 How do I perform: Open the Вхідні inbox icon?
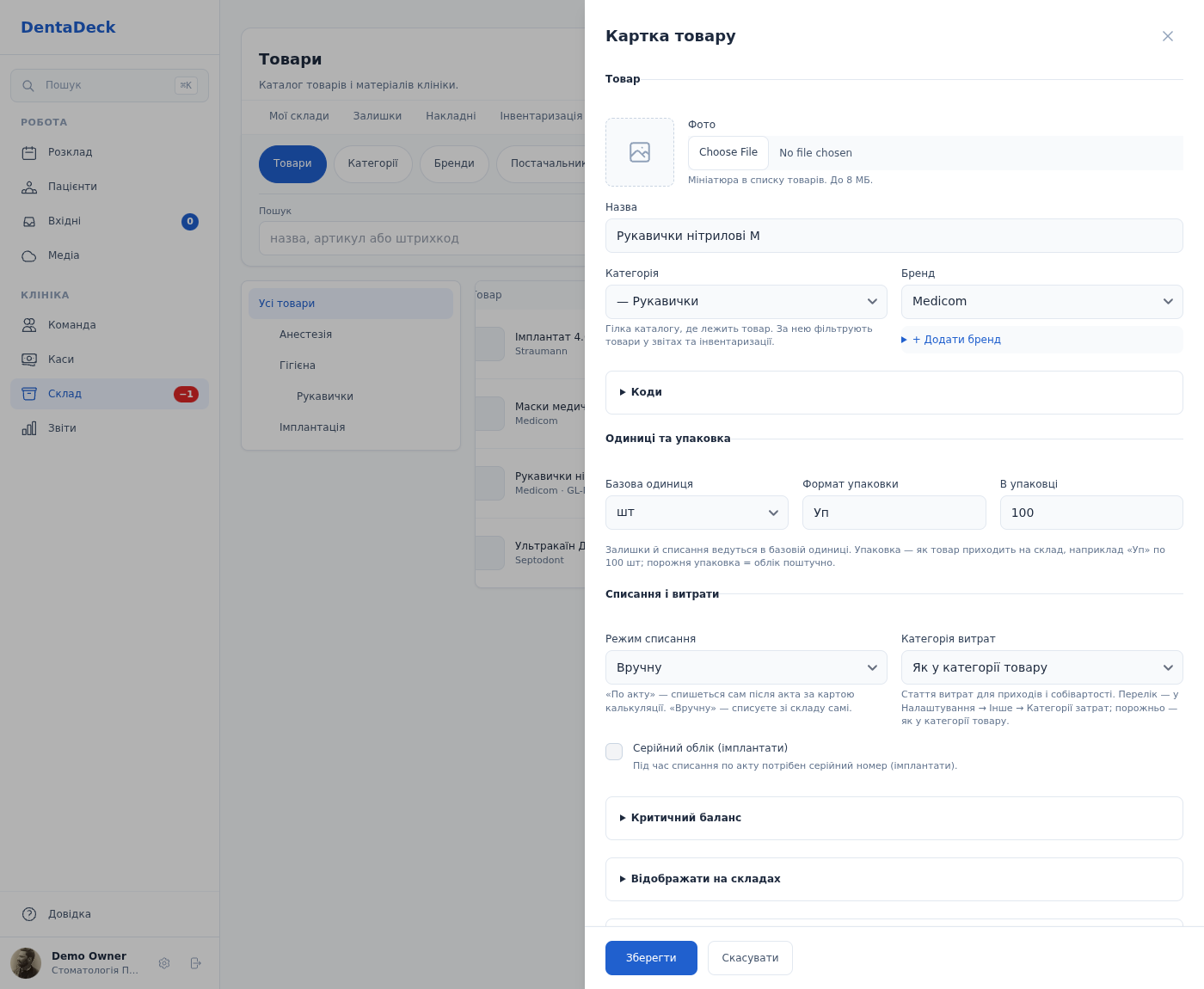tap(29, 222)
